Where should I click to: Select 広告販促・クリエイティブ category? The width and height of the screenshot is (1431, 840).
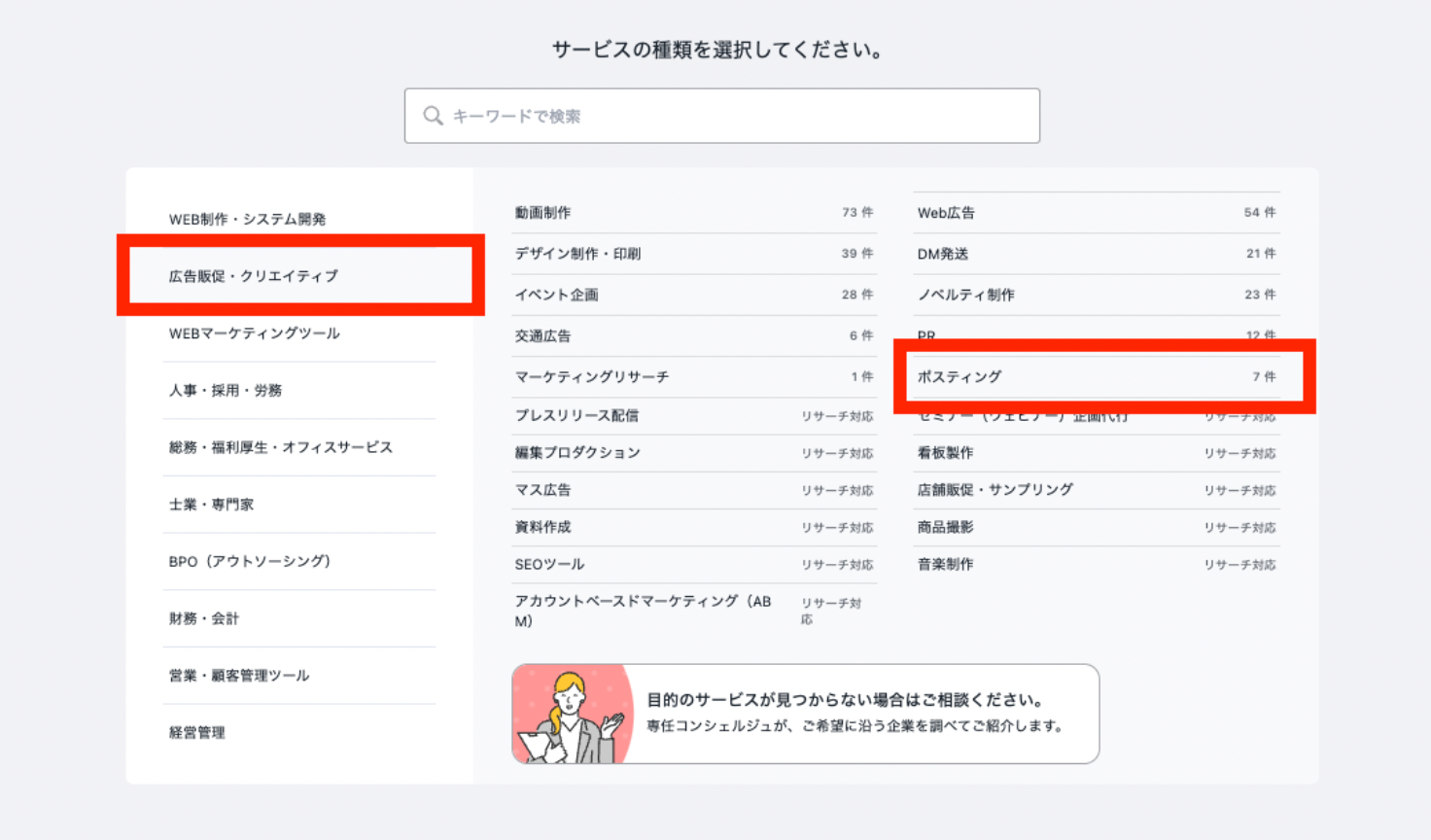[254, 276]
